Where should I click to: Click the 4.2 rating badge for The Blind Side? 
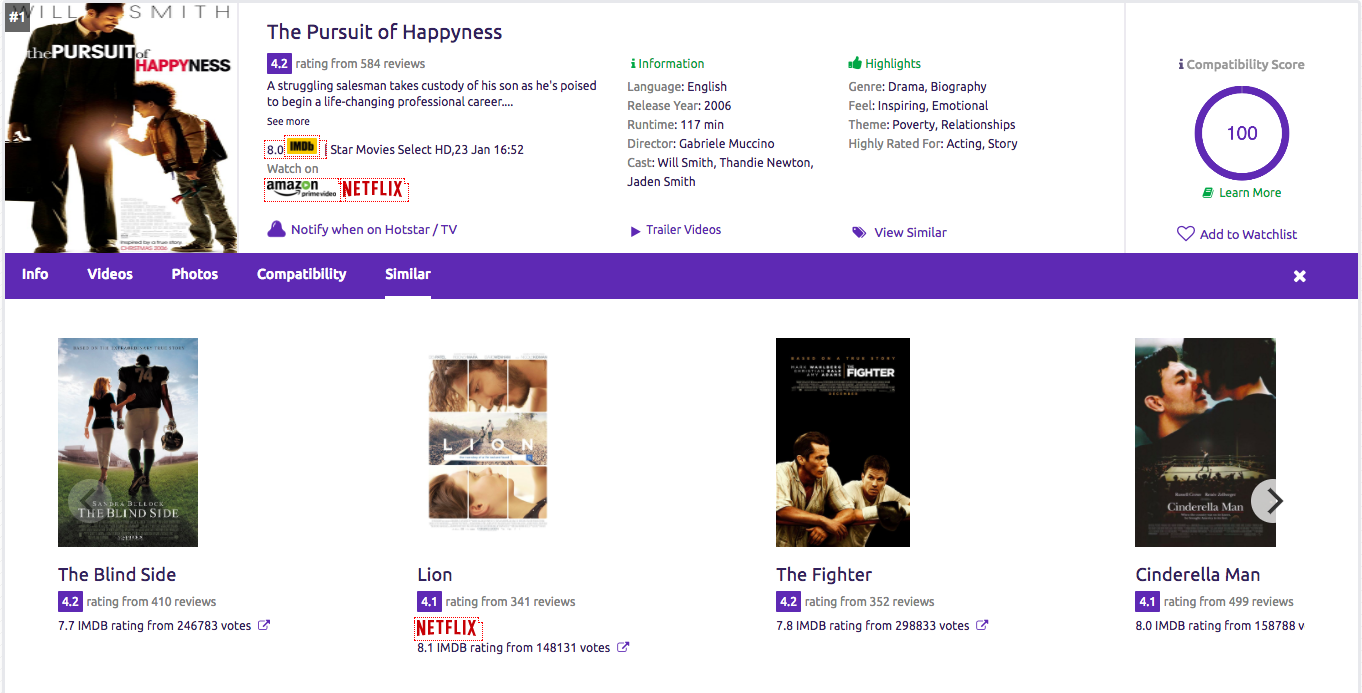point(70,602)
